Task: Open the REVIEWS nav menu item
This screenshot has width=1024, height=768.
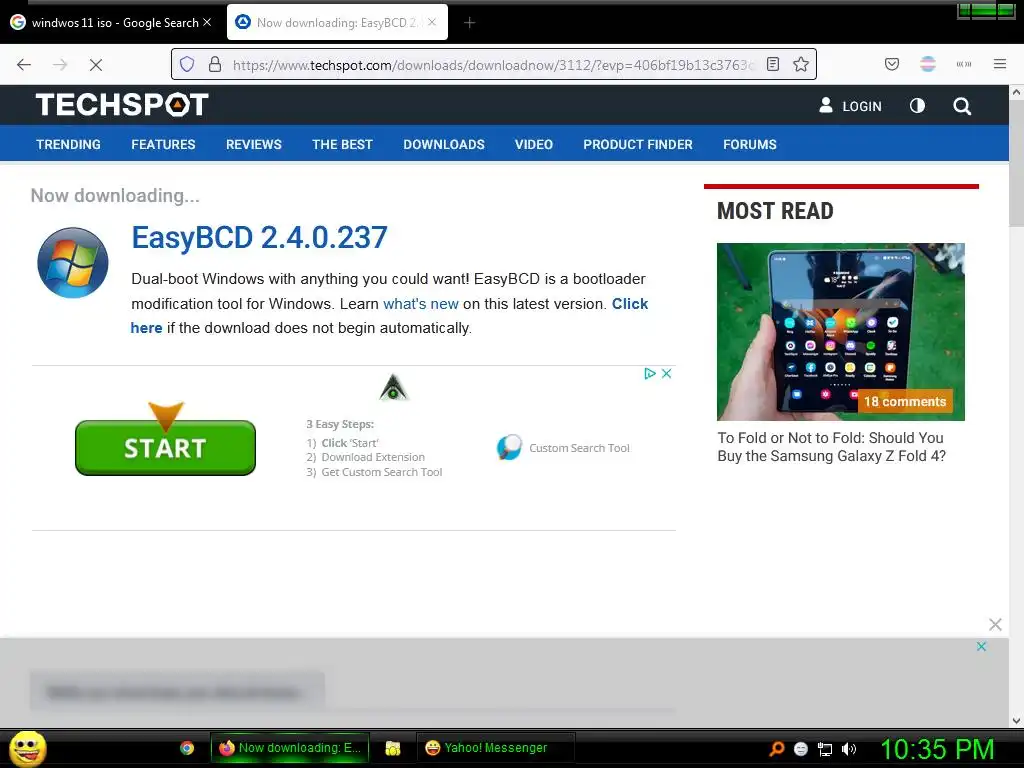Action: click(x=253, y=144)
